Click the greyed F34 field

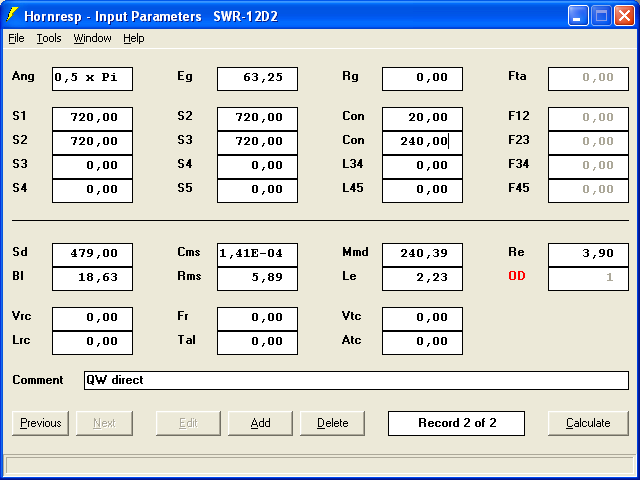(588, 167)
